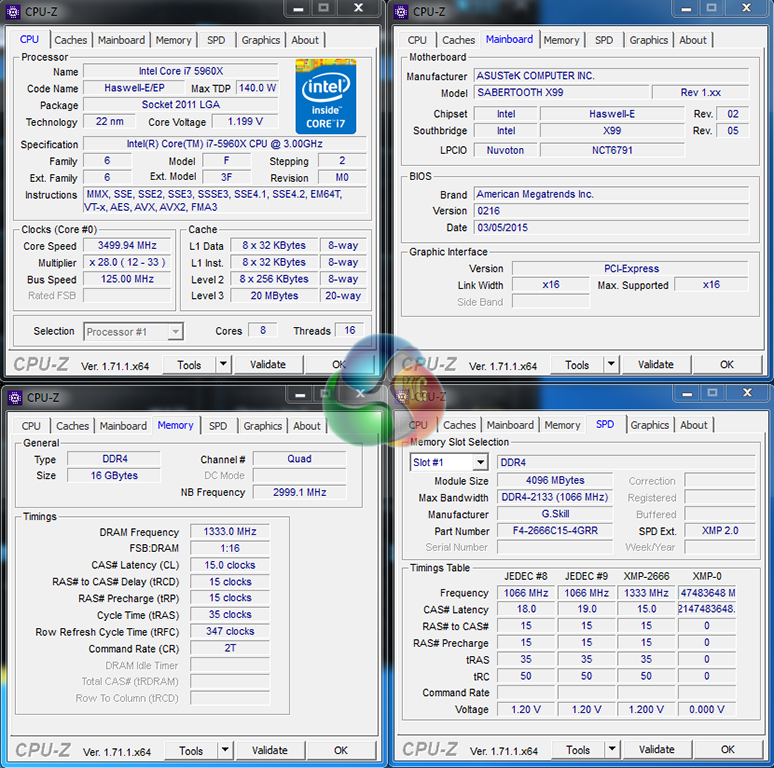Image resolution: width=774 pixels, height=768 pixels.
Task: Select CPU tab in the Memory window
Action: (31, 426)
